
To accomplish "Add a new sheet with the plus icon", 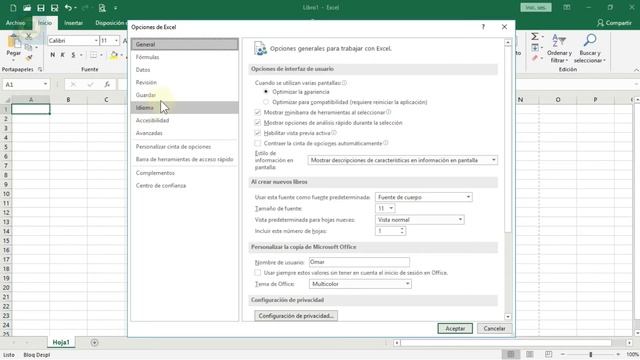I will (x=94, y=342).
